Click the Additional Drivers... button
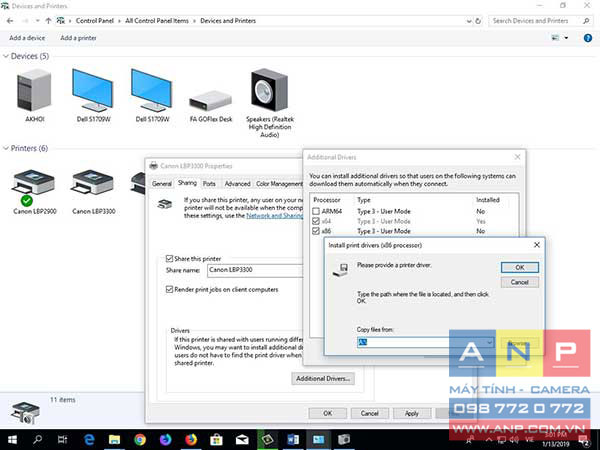 click(x=323, y=378)
